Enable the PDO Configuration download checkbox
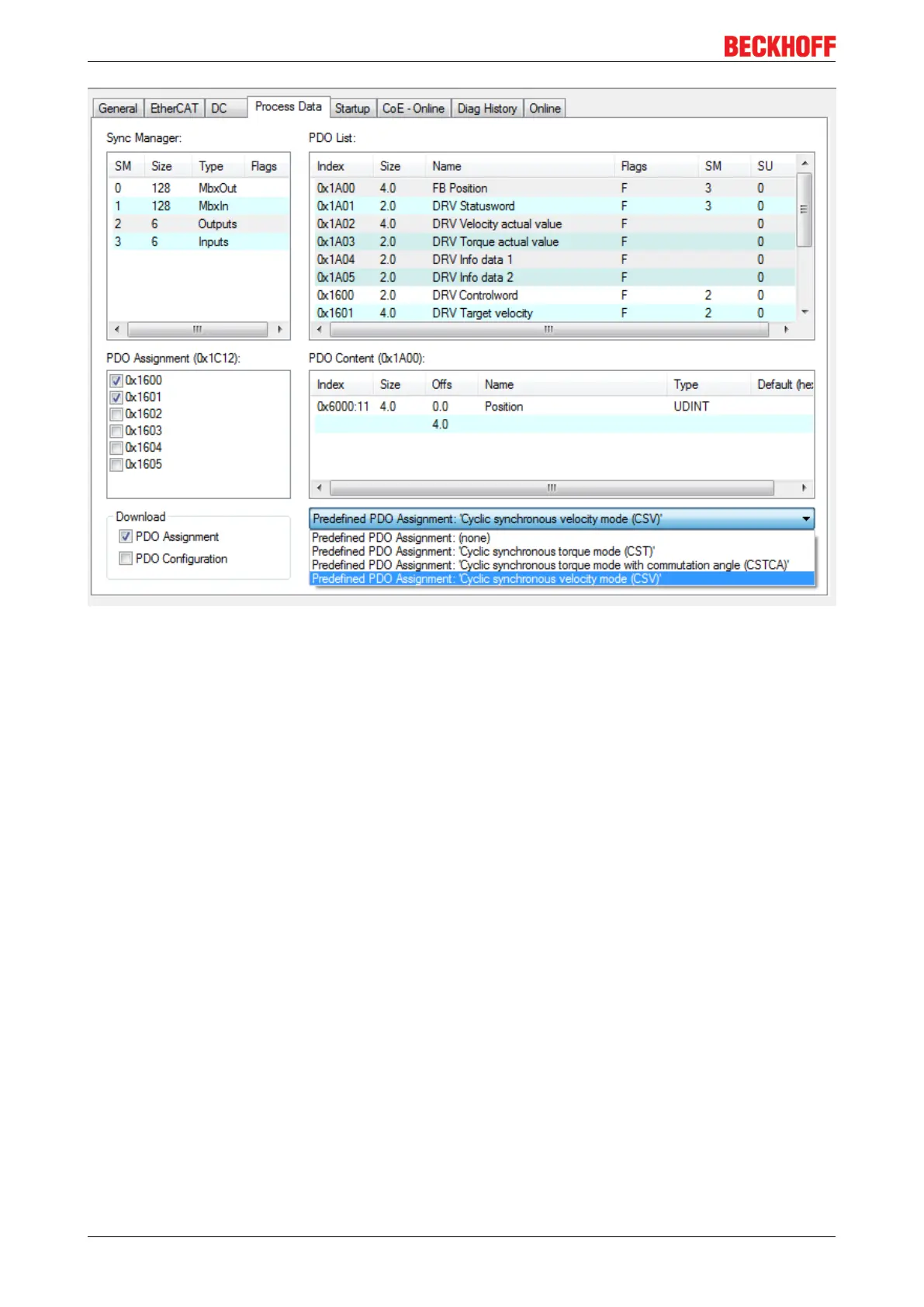This screenshot has width=924, height=1307. tap(126, 558)
